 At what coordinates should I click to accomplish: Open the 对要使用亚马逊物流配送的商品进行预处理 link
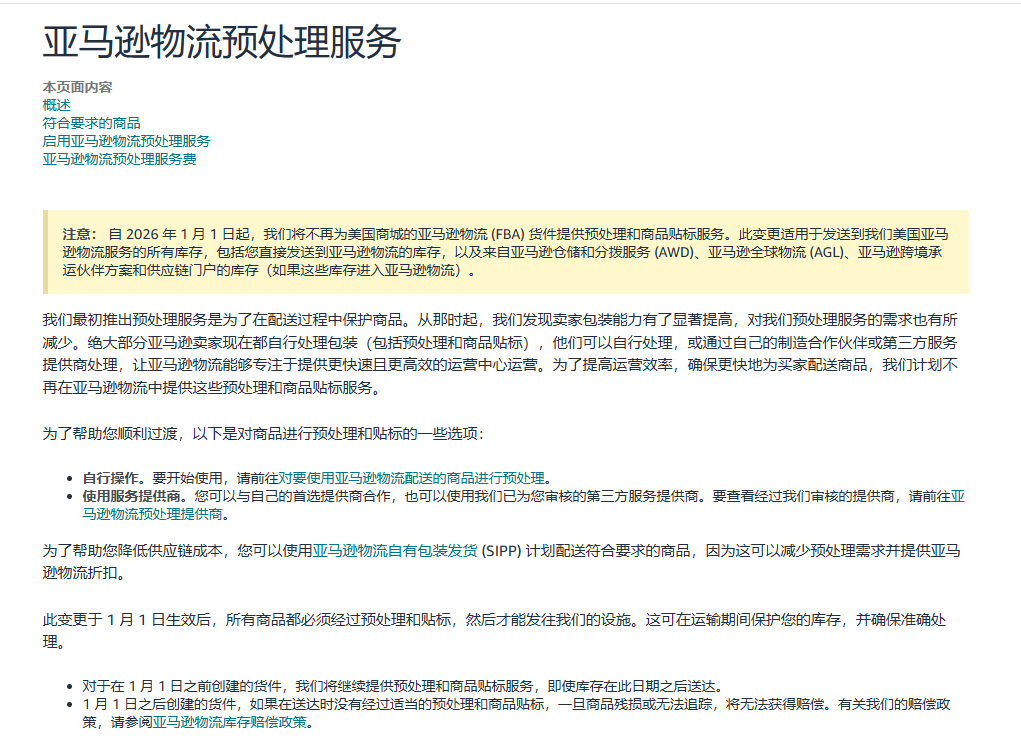[411, 477]
